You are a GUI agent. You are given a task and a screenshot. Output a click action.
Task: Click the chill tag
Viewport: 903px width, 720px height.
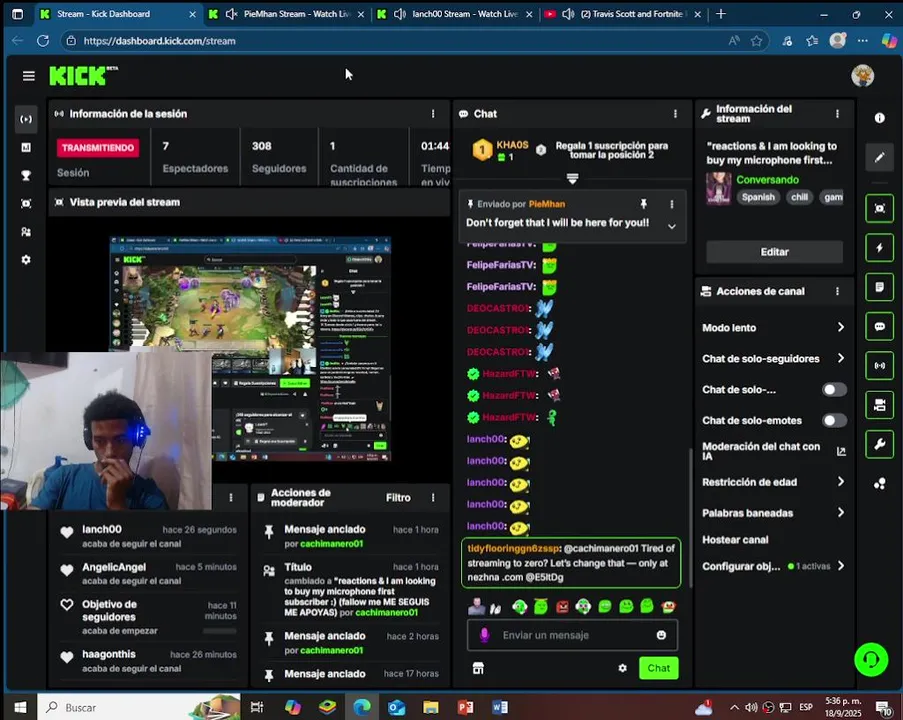(799, 197)
